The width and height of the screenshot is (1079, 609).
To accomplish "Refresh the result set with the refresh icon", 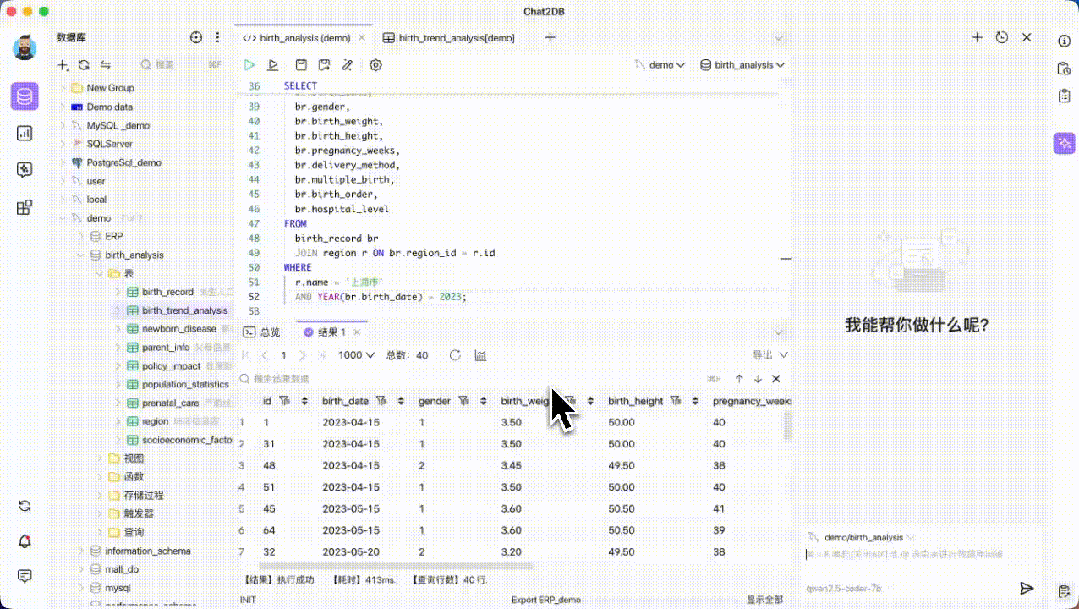I will tap(455, 354).
